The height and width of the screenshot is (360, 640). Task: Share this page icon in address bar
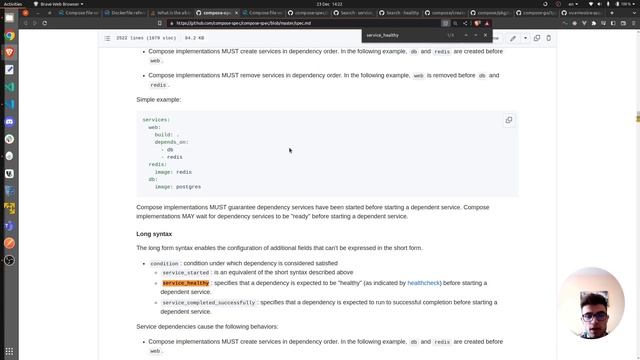465,23
